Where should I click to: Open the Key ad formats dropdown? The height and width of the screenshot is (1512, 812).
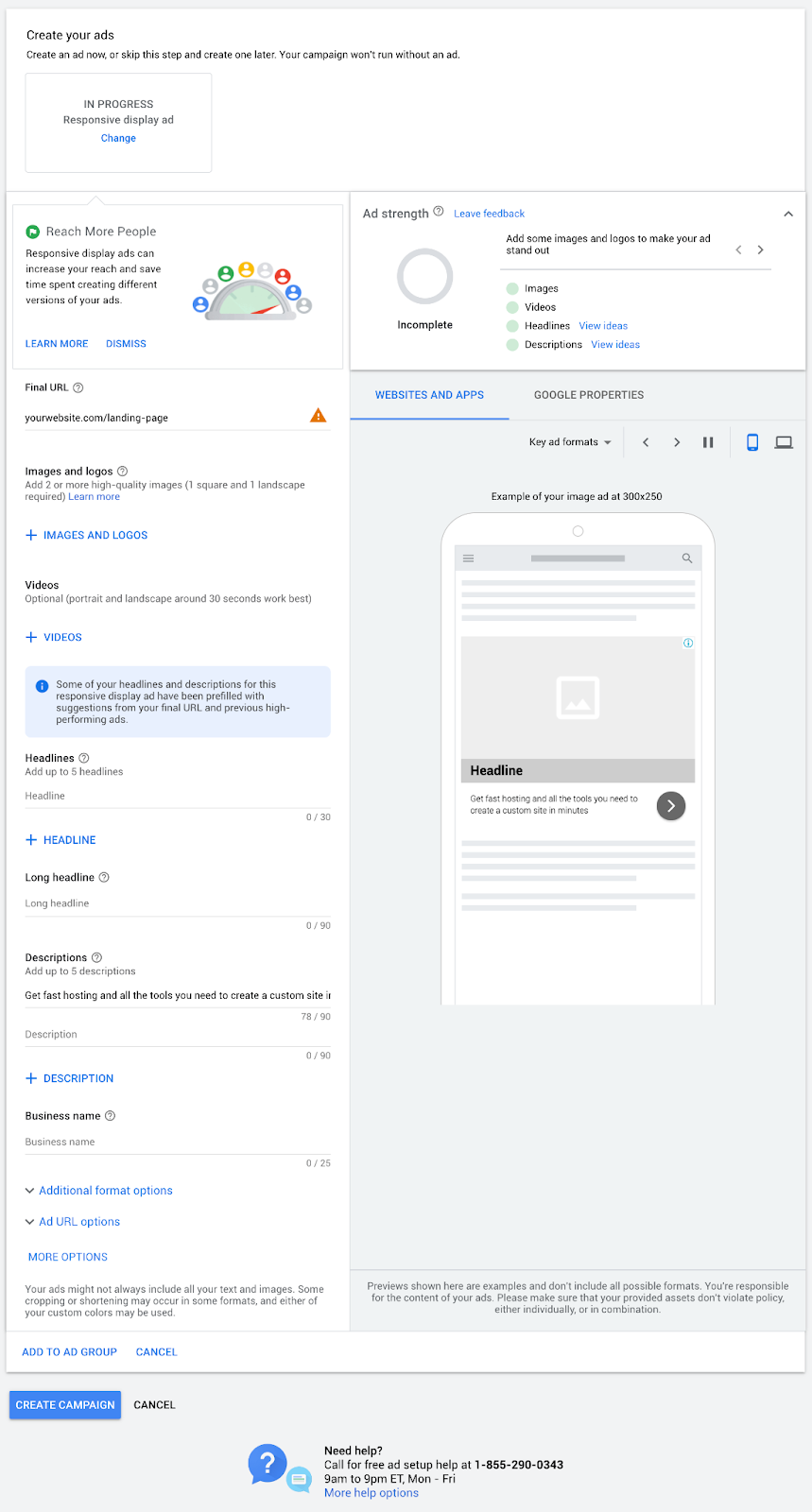coord(570,442)
